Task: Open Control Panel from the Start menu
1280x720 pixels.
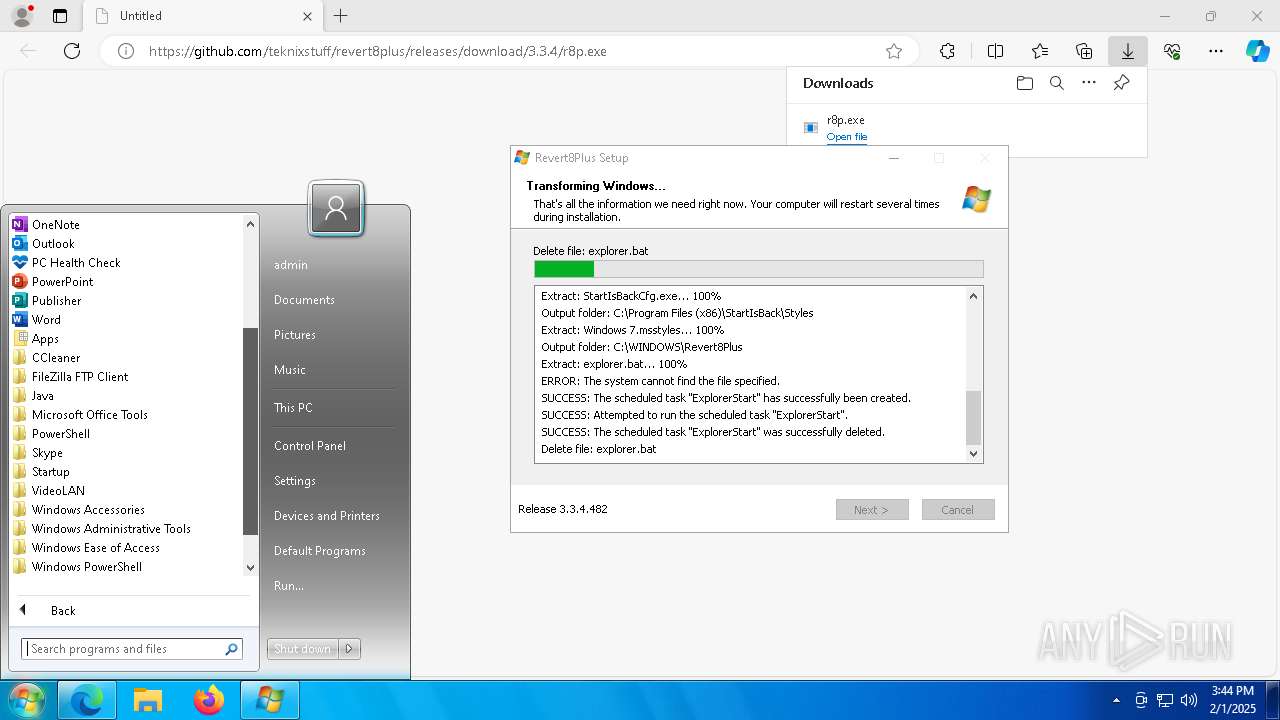Action: click(x=310, y=446)
